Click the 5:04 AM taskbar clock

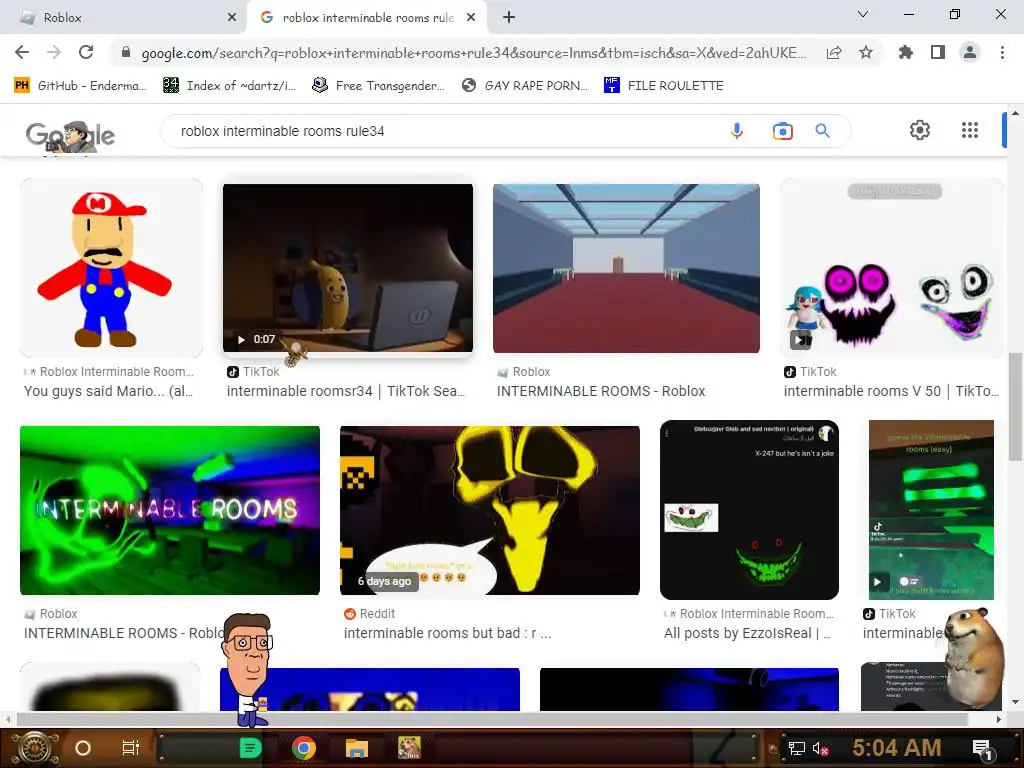pyautogui.click(x=897, y=748)
